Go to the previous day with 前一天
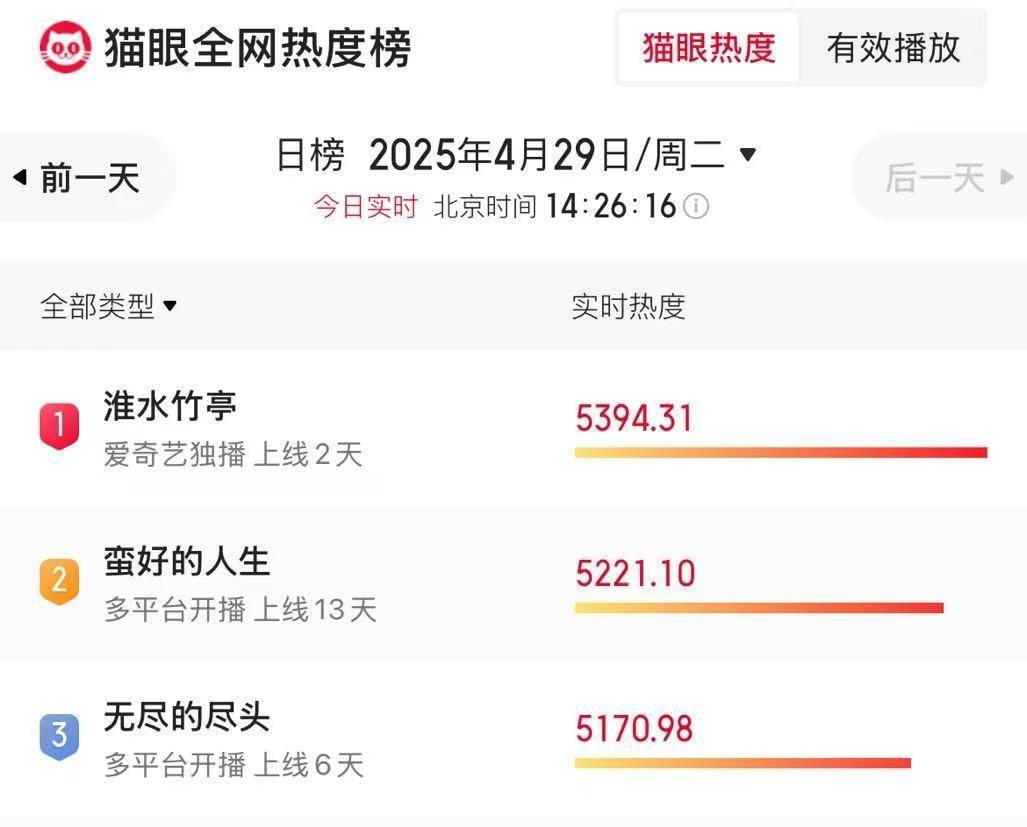Viewport: 1027px width, 827px height. coord(85,177)
